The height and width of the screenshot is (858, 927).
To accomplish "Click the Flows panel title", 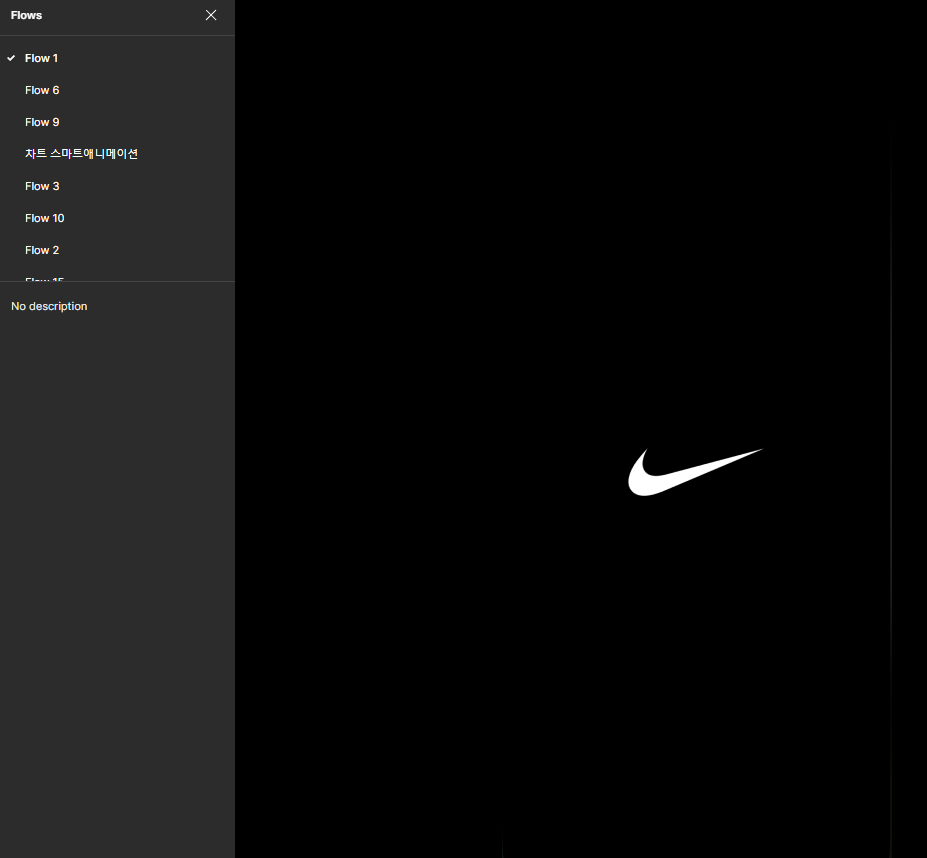I will [26, 15].
